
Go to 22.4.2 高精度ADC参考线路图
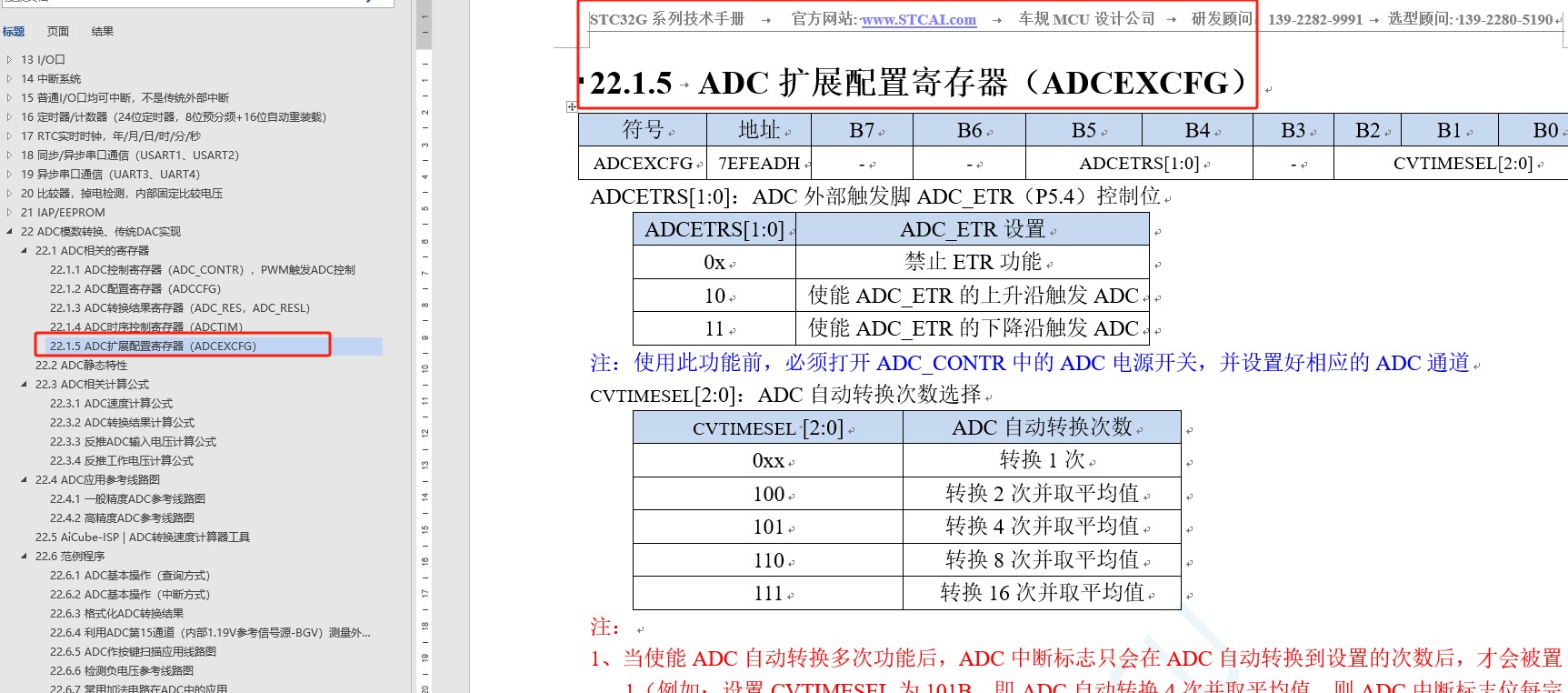click(x=122, y=518)
